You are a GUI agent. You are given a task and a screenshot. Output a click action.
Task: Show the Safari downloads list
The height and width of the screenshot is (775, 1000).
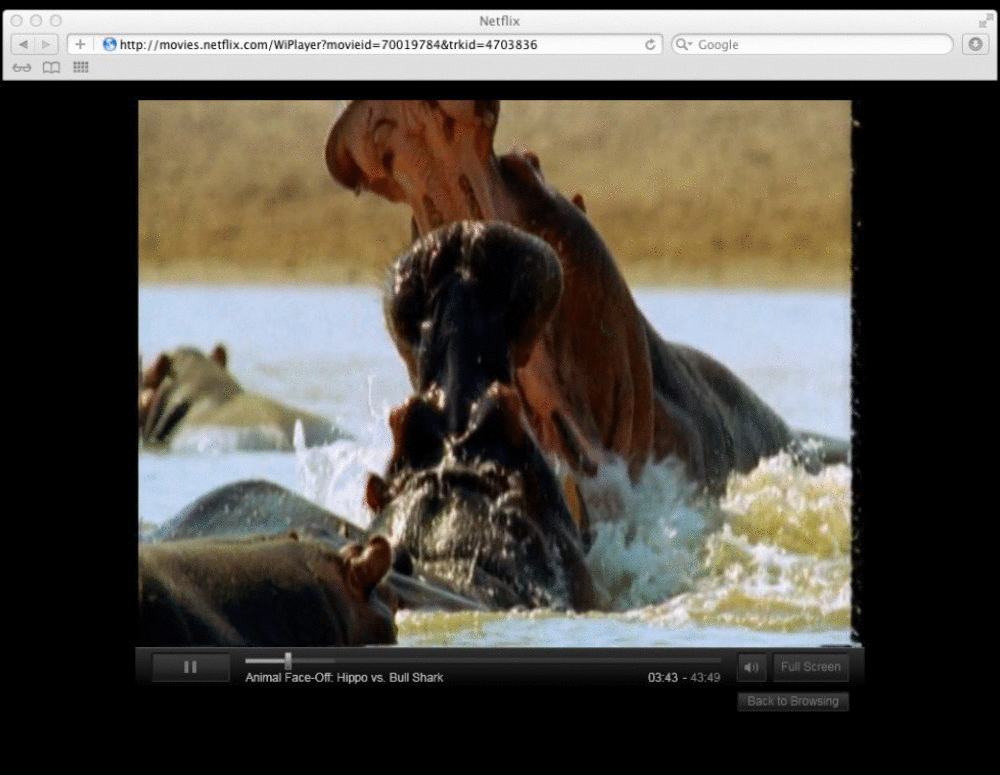[975, 44]
